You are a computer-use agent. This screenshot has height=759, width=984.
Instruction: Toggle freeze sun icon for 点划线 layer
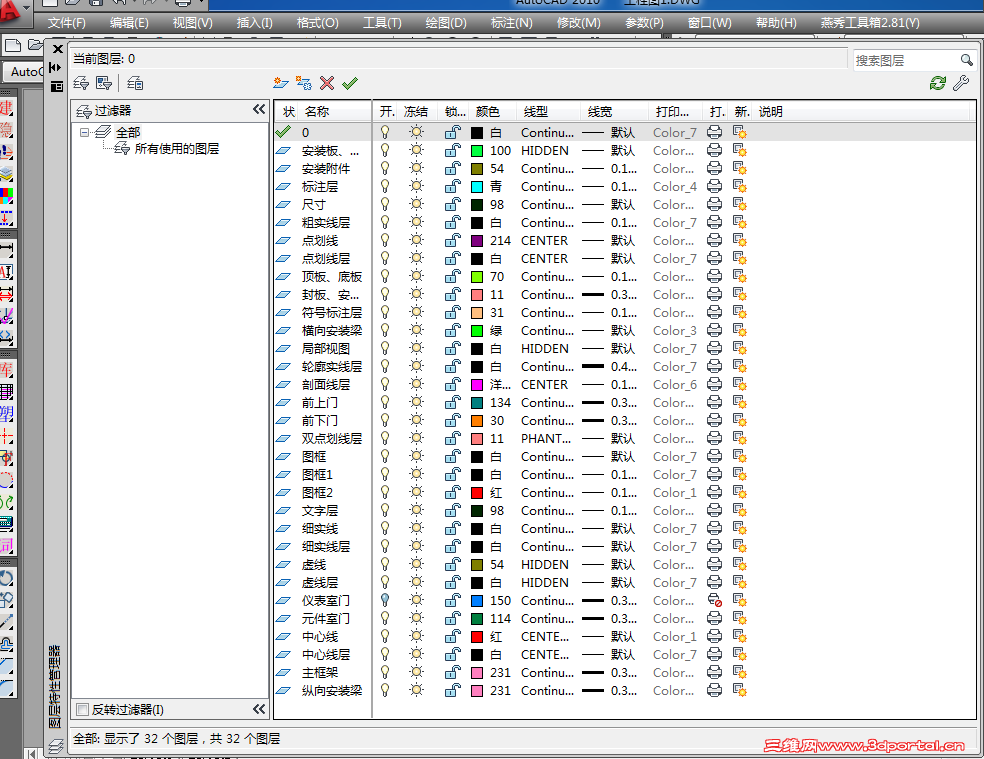tap(416, 240)
